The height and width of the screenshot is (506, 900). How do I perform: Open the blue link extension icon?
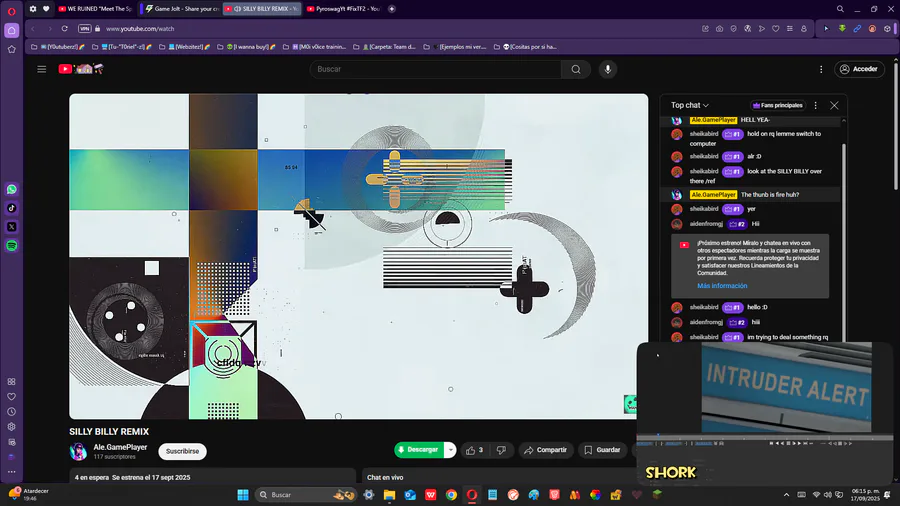pyautogui.click(x=857, y=29)
